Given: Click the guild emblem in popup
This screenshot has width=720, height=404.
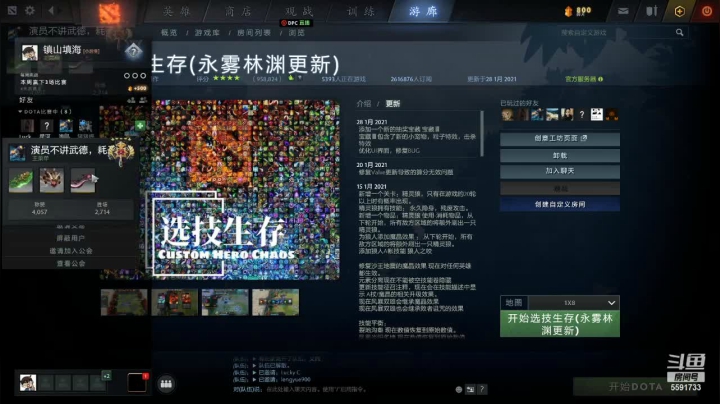Looking at the screenshot, I should point(121,152).
